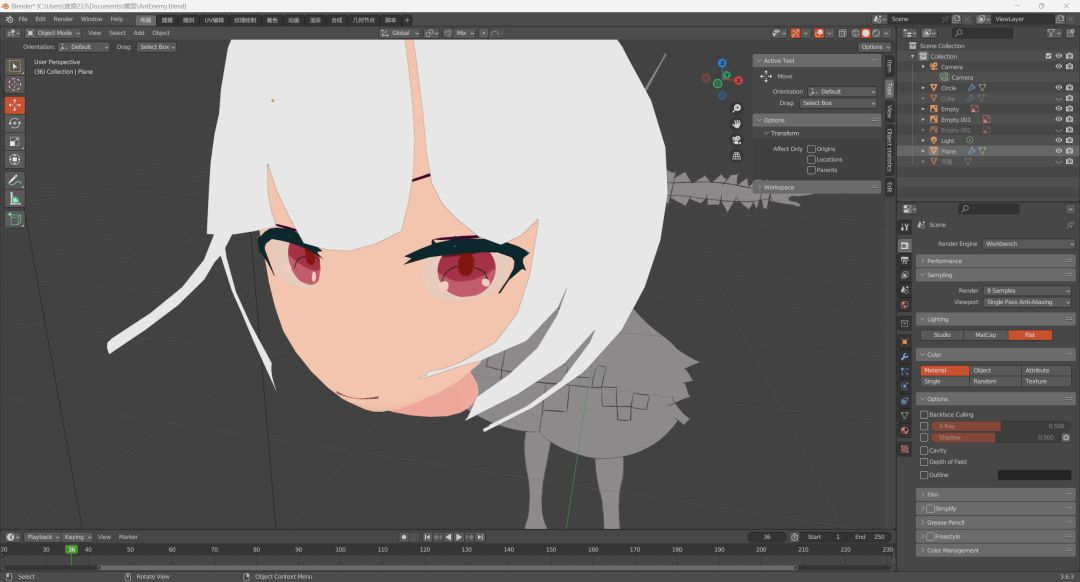Open the Render properties tab icon
This screenshot has height=582, width=1080.
[905, 245]
